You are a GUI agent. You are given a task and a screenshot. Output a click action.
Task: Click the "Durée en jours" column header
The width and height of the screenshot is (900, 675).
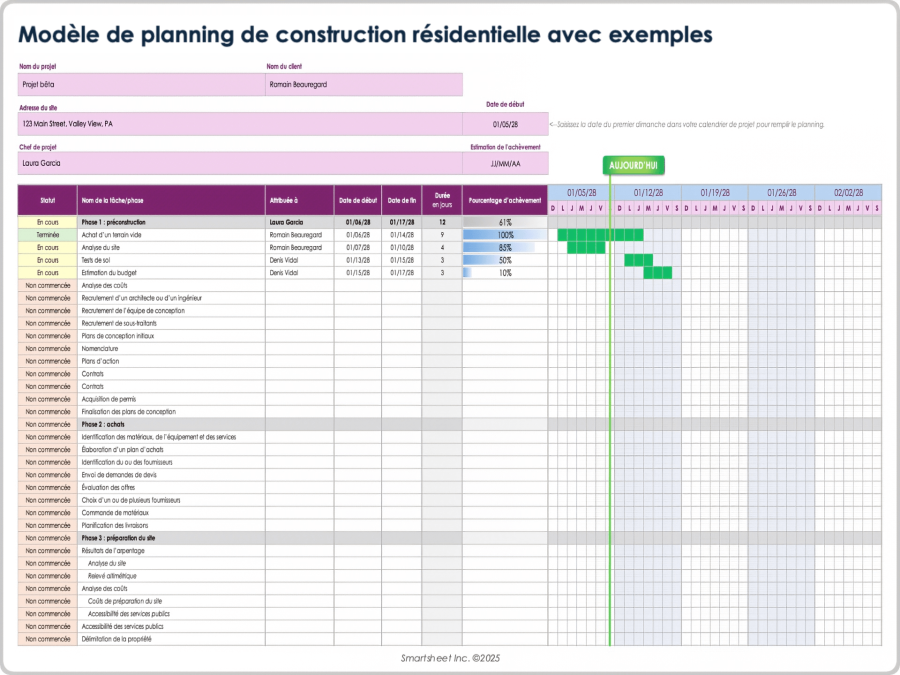point(442,200)
